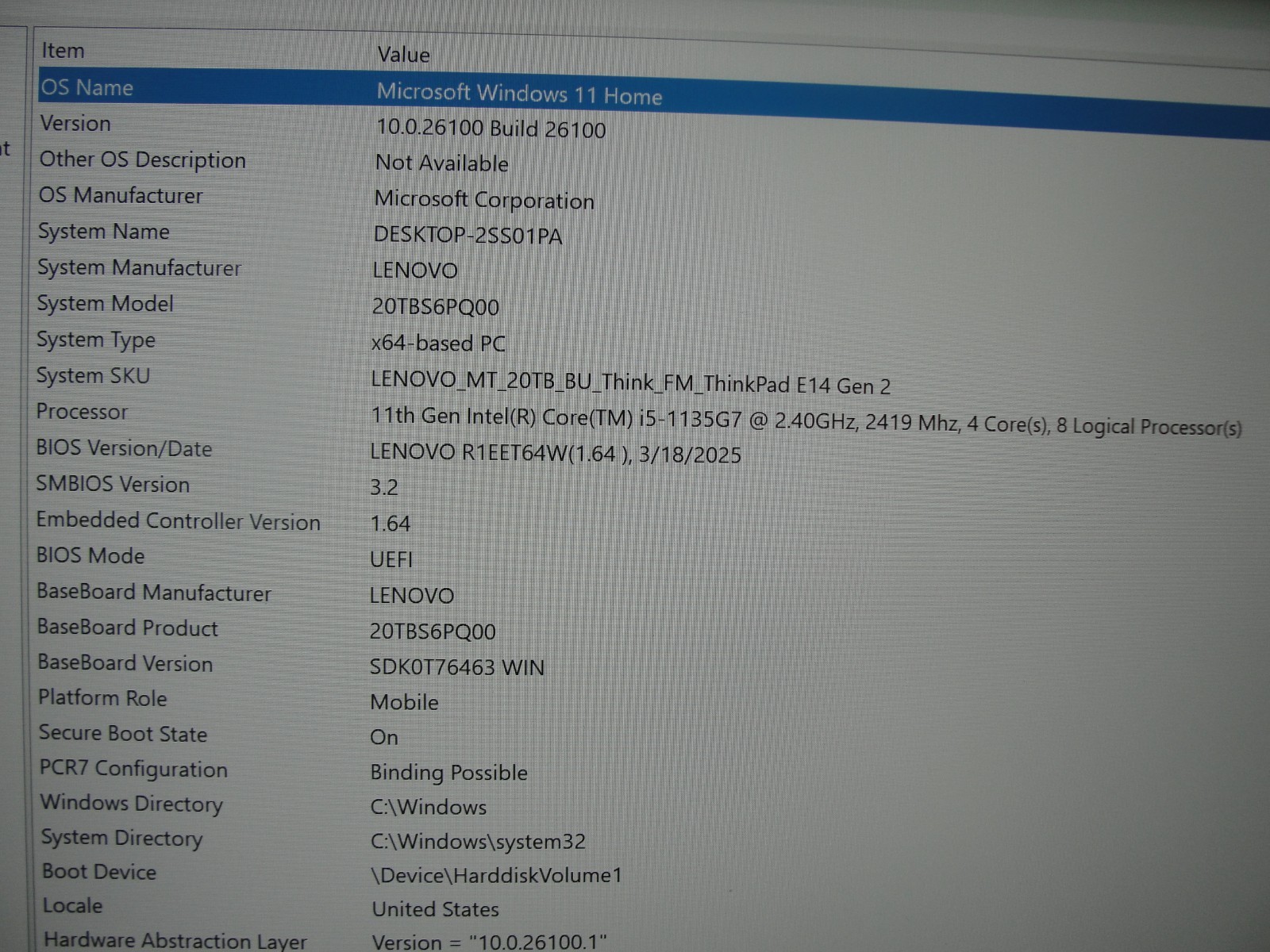The height and width of the screenshot is (952, 1270).
Task: Click the SMBIOS value 3.2
Action: (x=384, y=487)
